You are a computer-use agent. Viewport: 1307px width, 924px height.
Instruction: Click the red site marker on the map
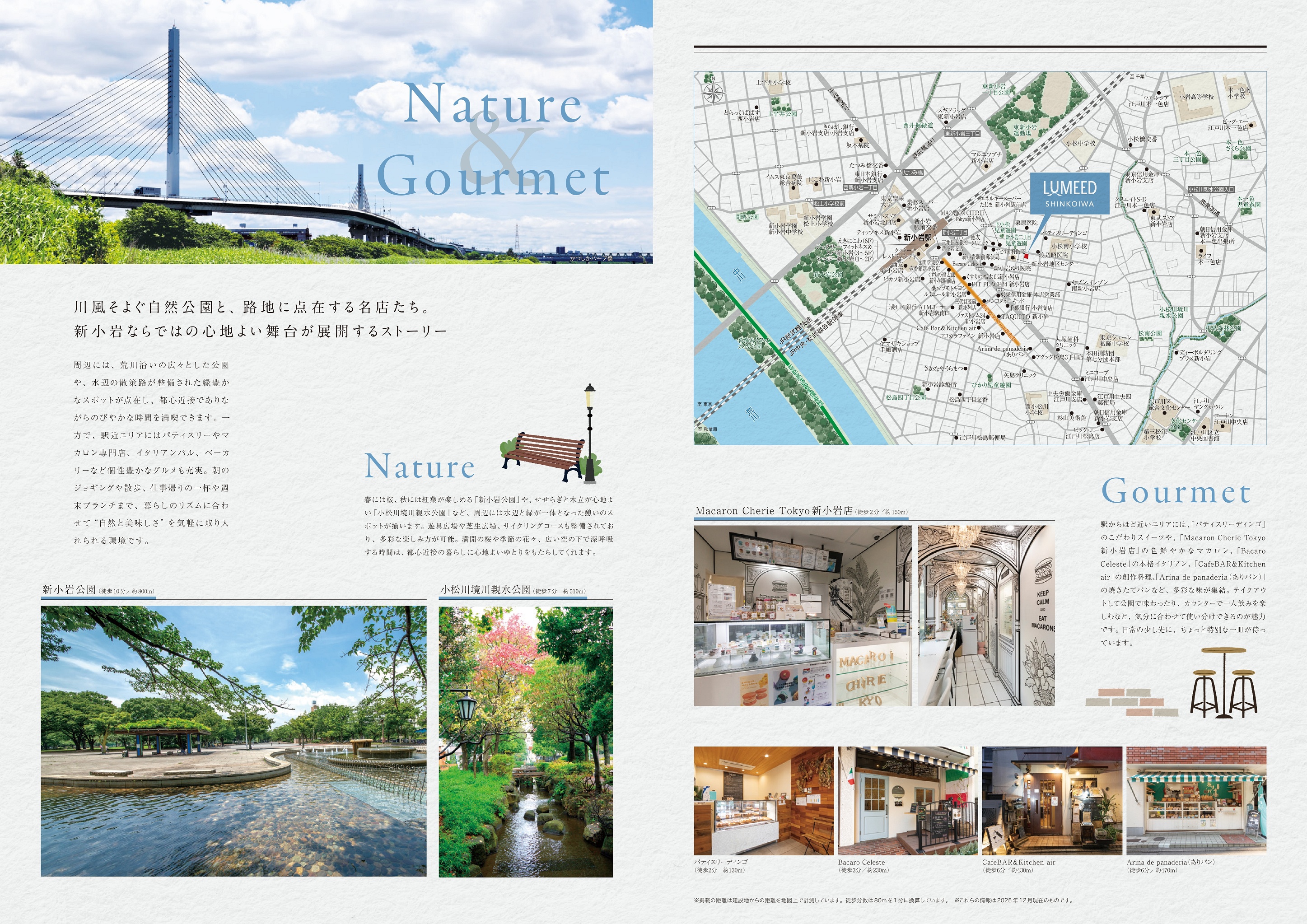pos(1026,256)
